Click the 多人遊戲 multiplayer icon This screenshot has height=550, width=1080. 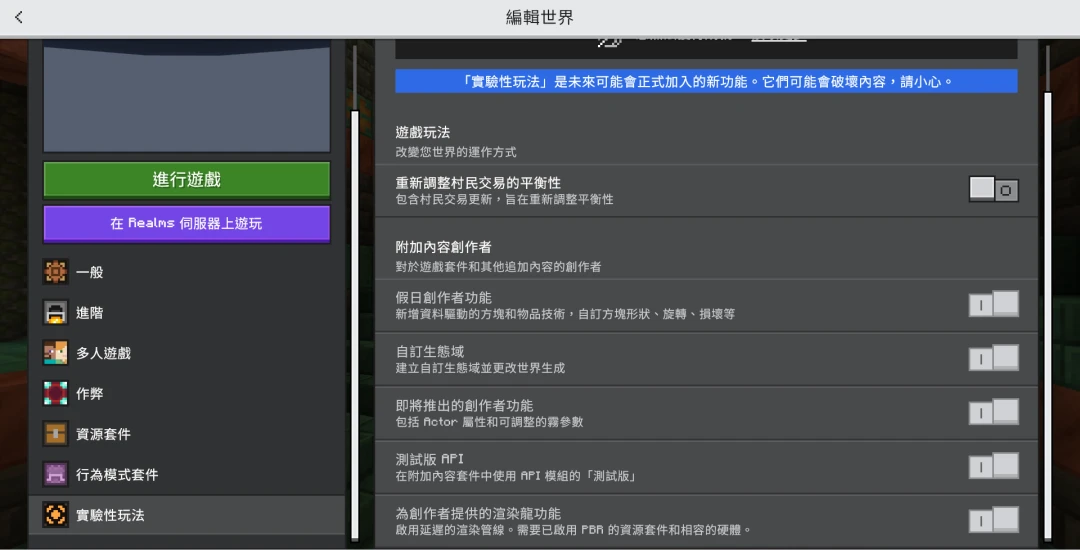(56, 353)
